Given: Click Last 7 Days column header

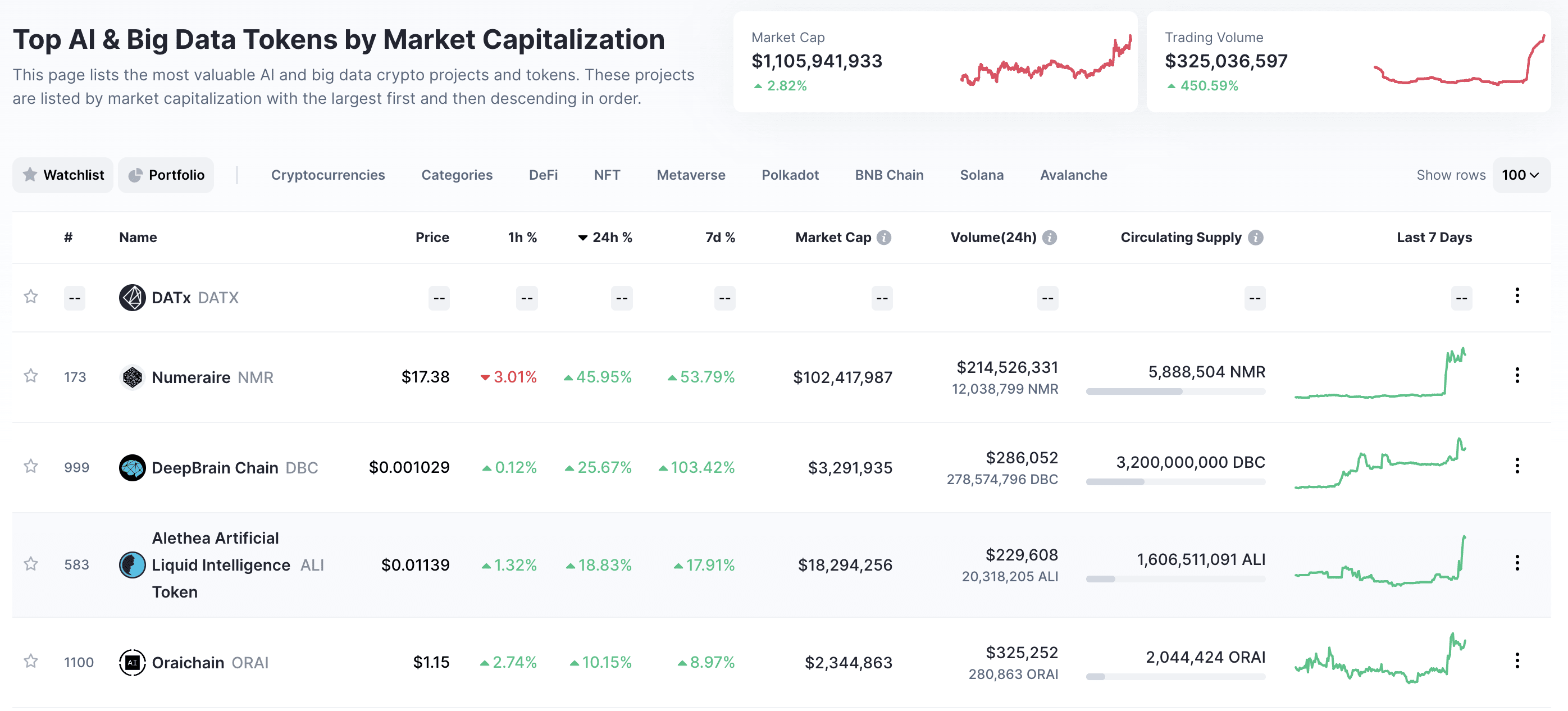Looking at the screenshot, I should pyautogui.click(x=1434, y=238).
